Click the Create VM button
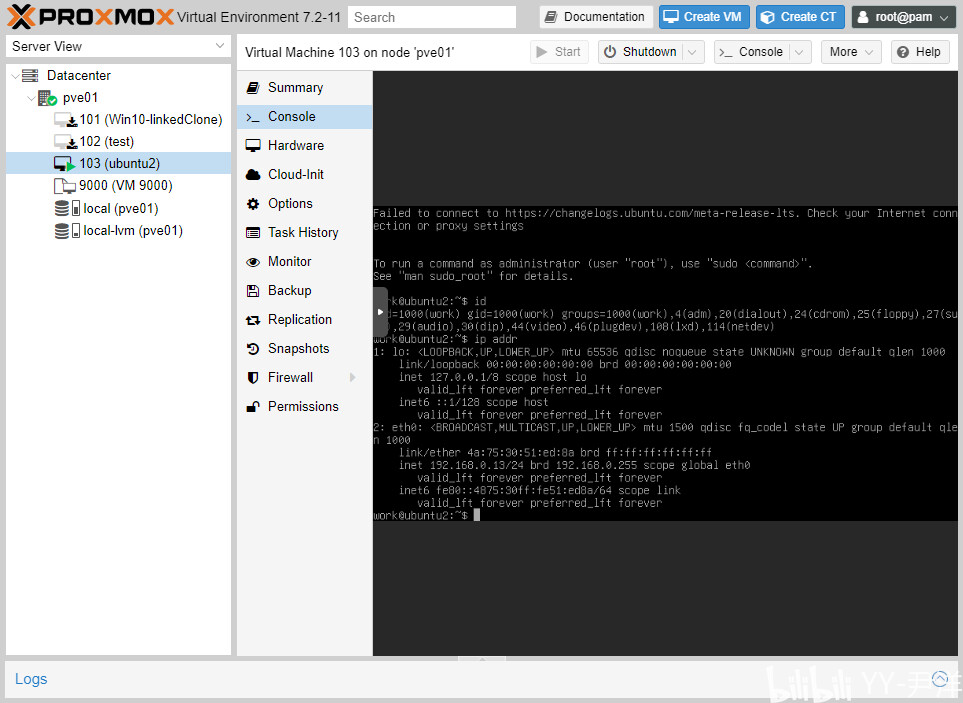This screenshot has height=703, width=963. pyautogui.click(x=704, y=17)
